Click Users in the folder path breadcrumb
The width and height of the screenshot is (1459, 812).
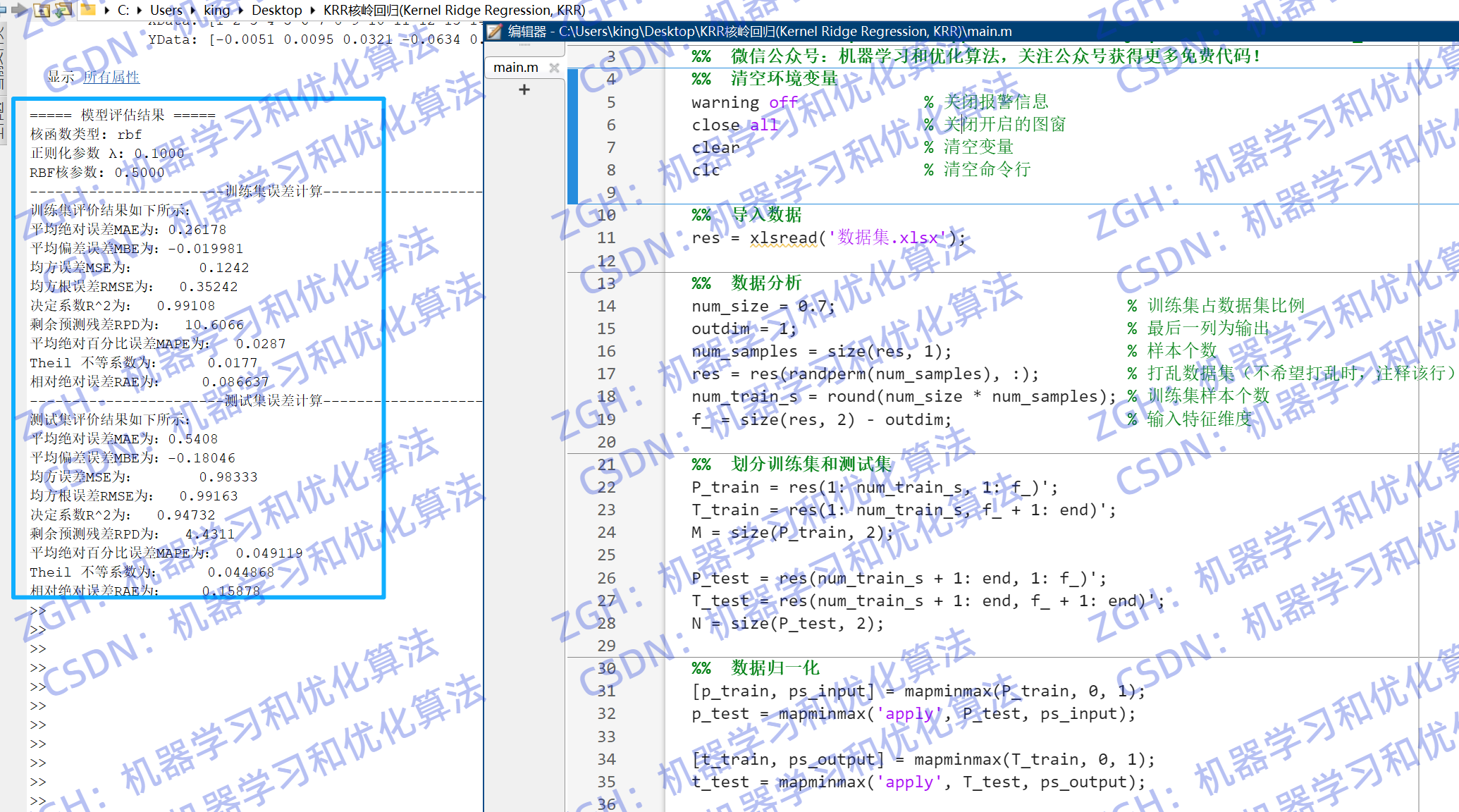[x=166, y=11]
